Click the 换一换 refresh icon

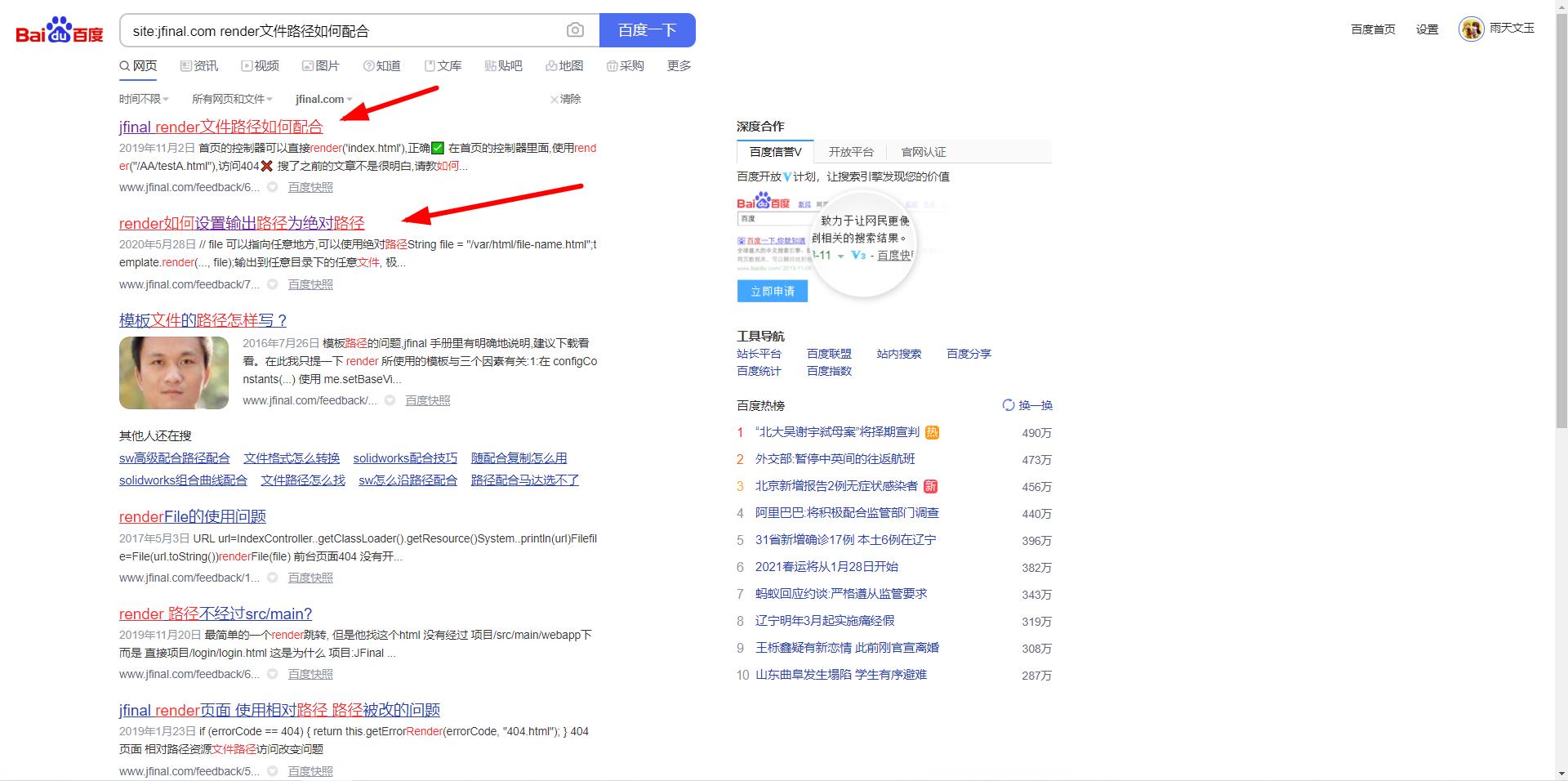click(x=1008, y=405)
